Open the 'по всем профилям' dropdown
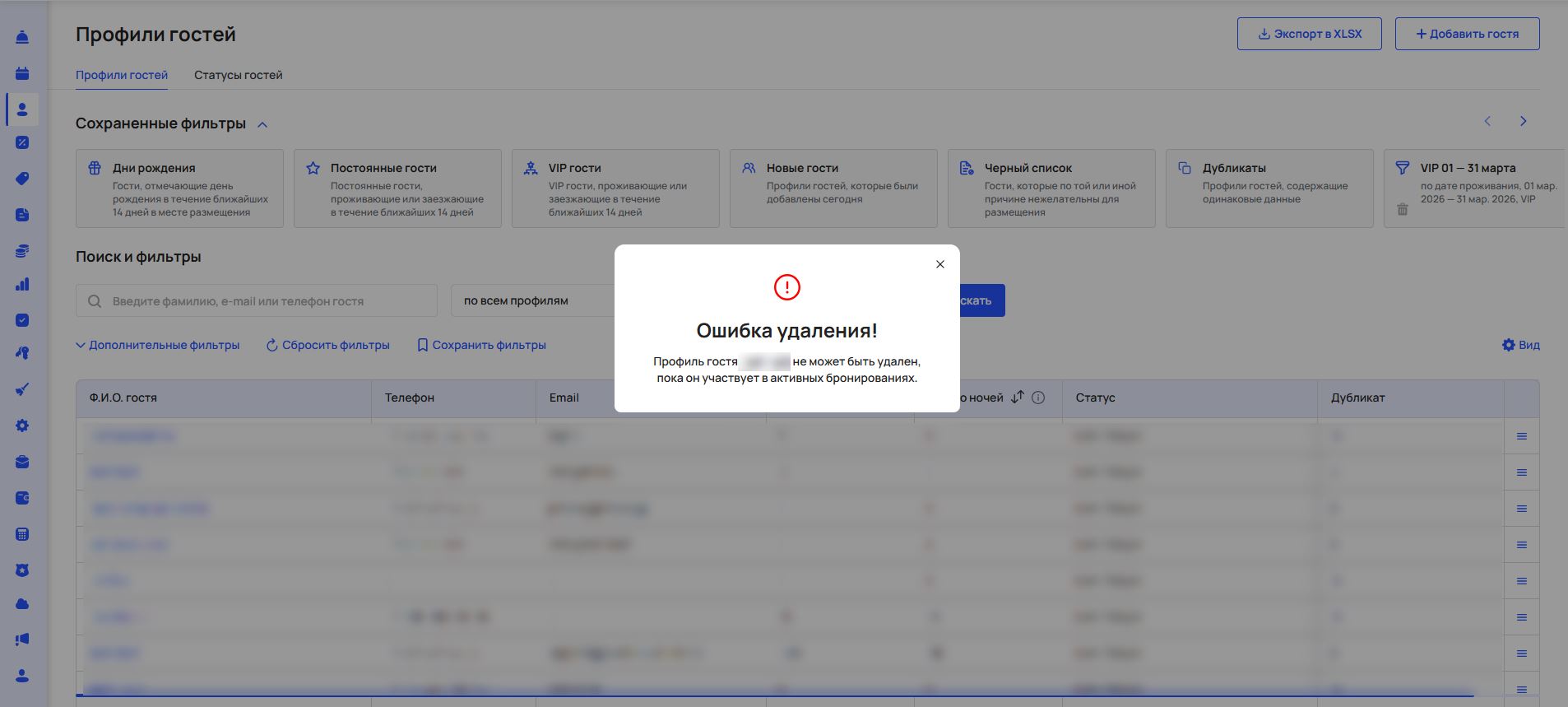1568x707 pixels. (532, 300)
